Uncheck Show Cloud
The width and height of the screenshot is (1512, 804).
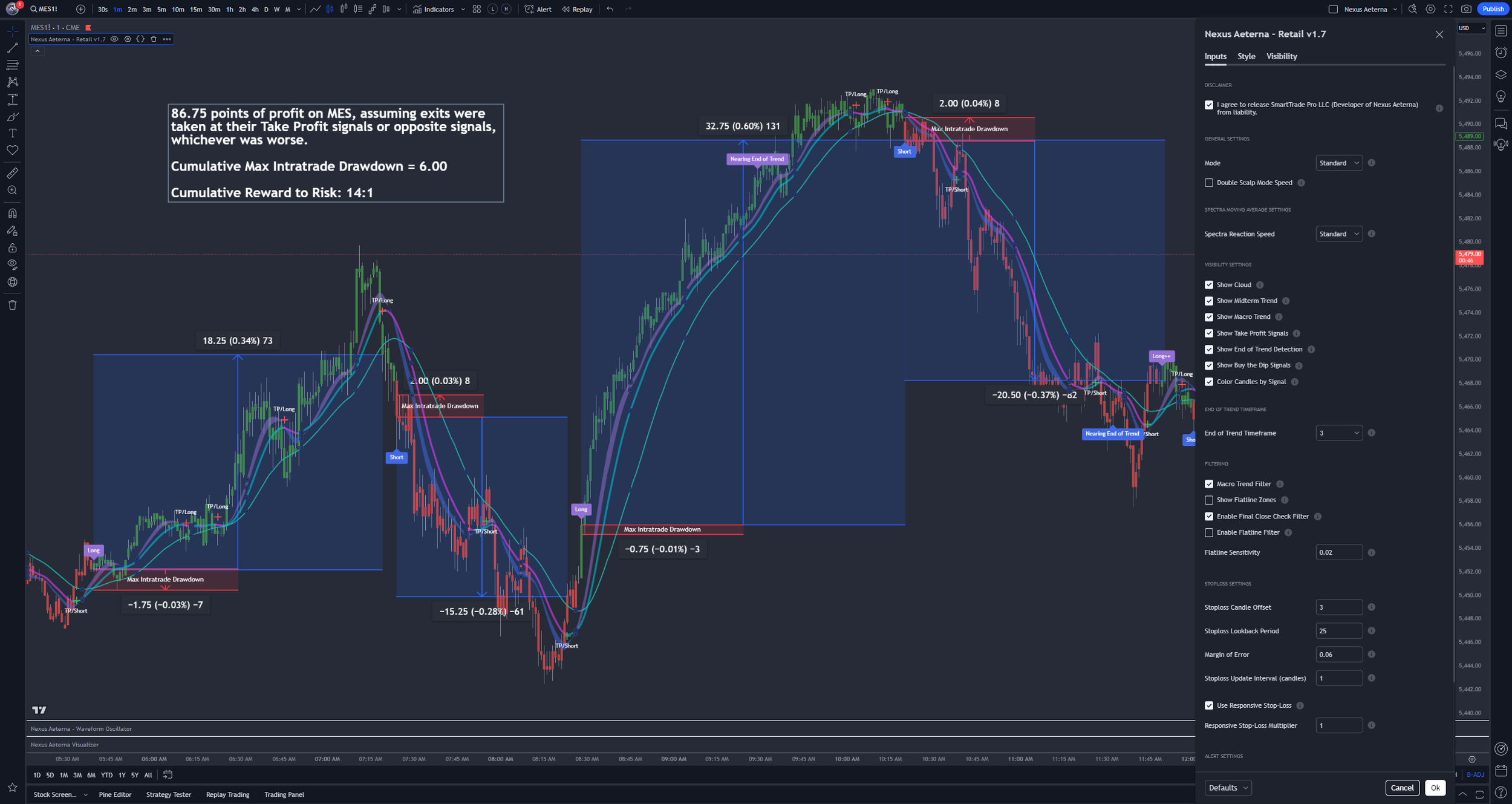tap(1209, 285)
